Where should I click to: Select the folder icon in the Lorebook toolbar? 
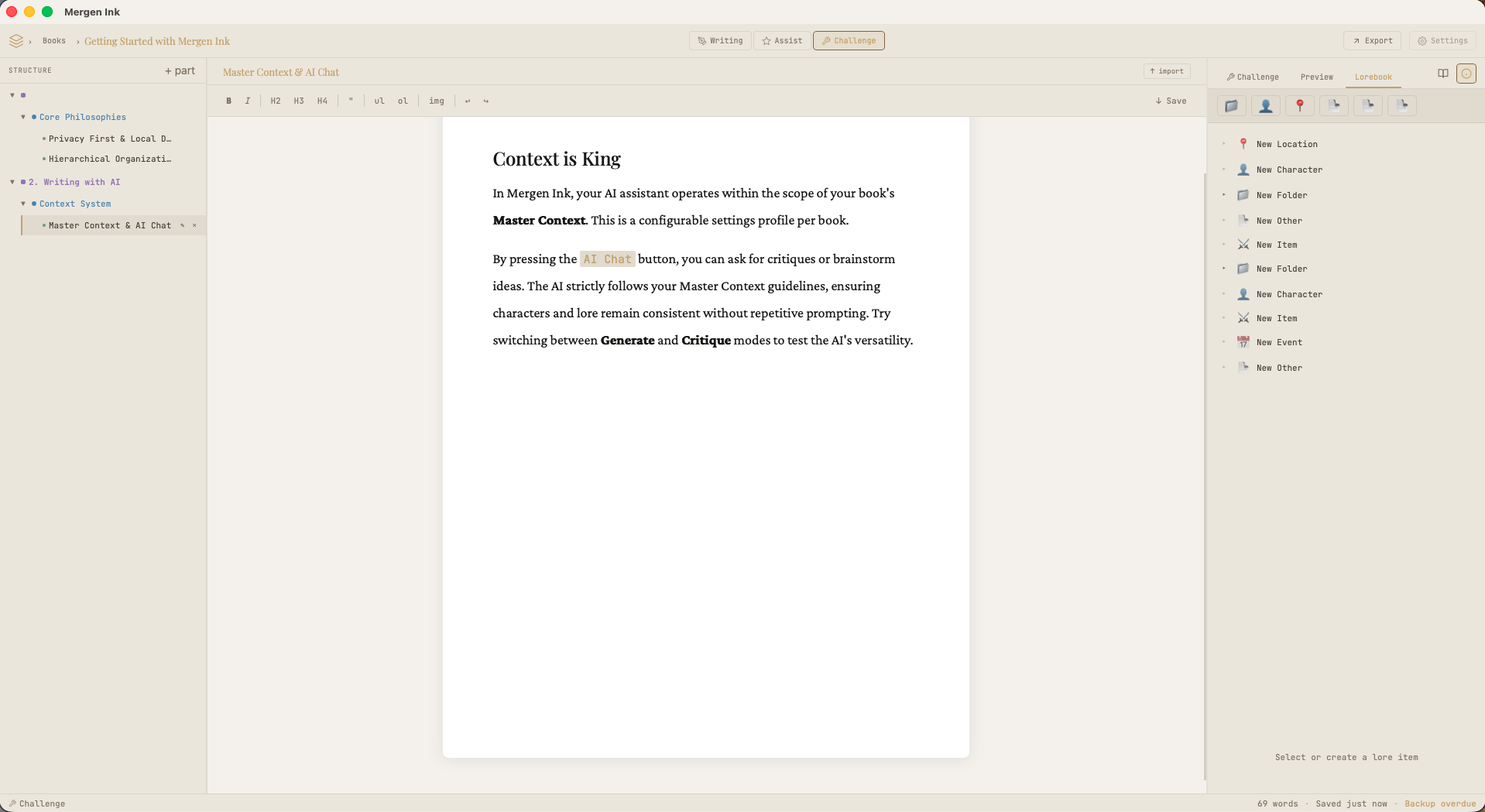pos(1230,106)
